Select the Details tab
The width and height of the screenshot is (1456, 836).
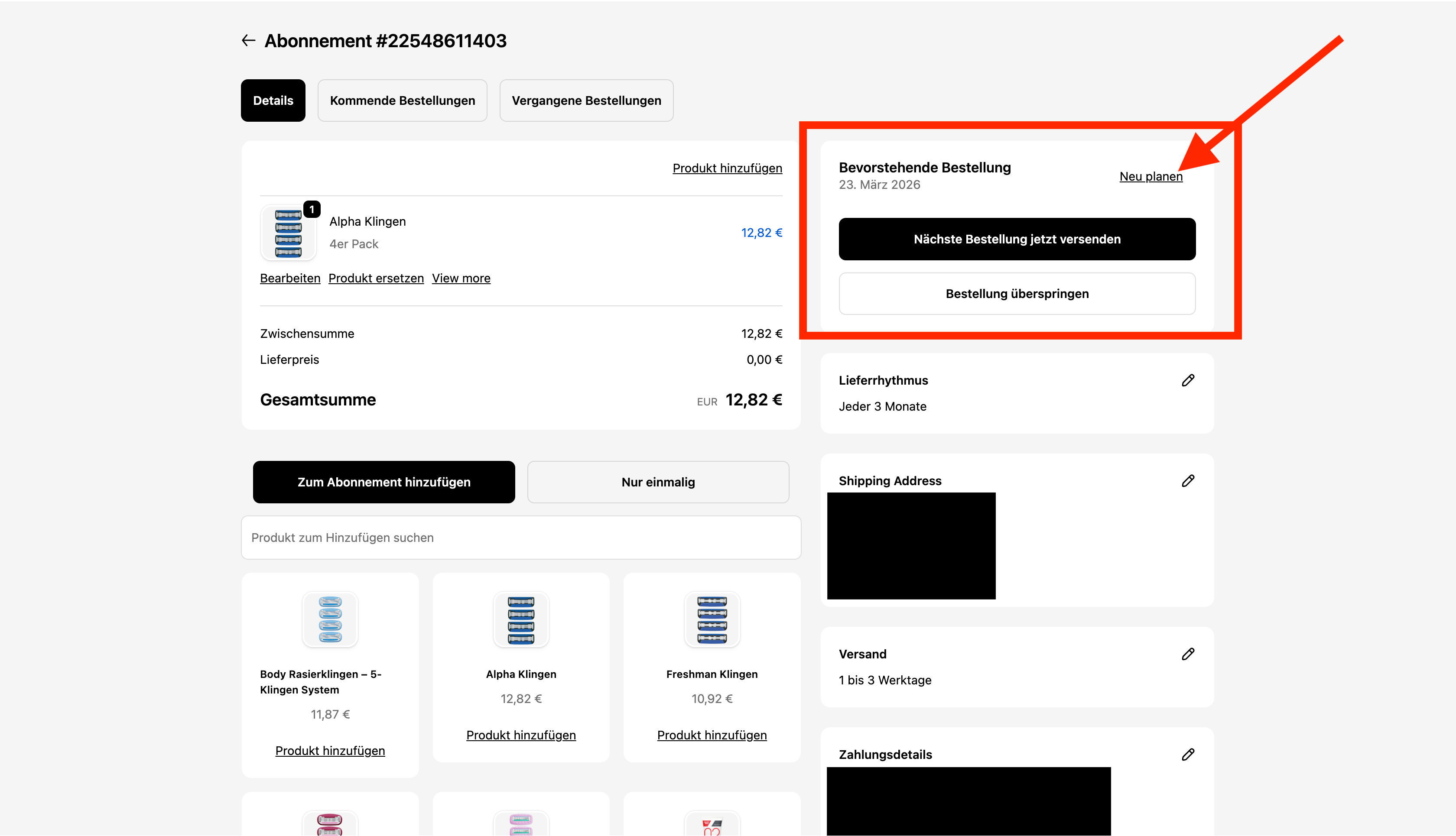click(x=273, y=100)
